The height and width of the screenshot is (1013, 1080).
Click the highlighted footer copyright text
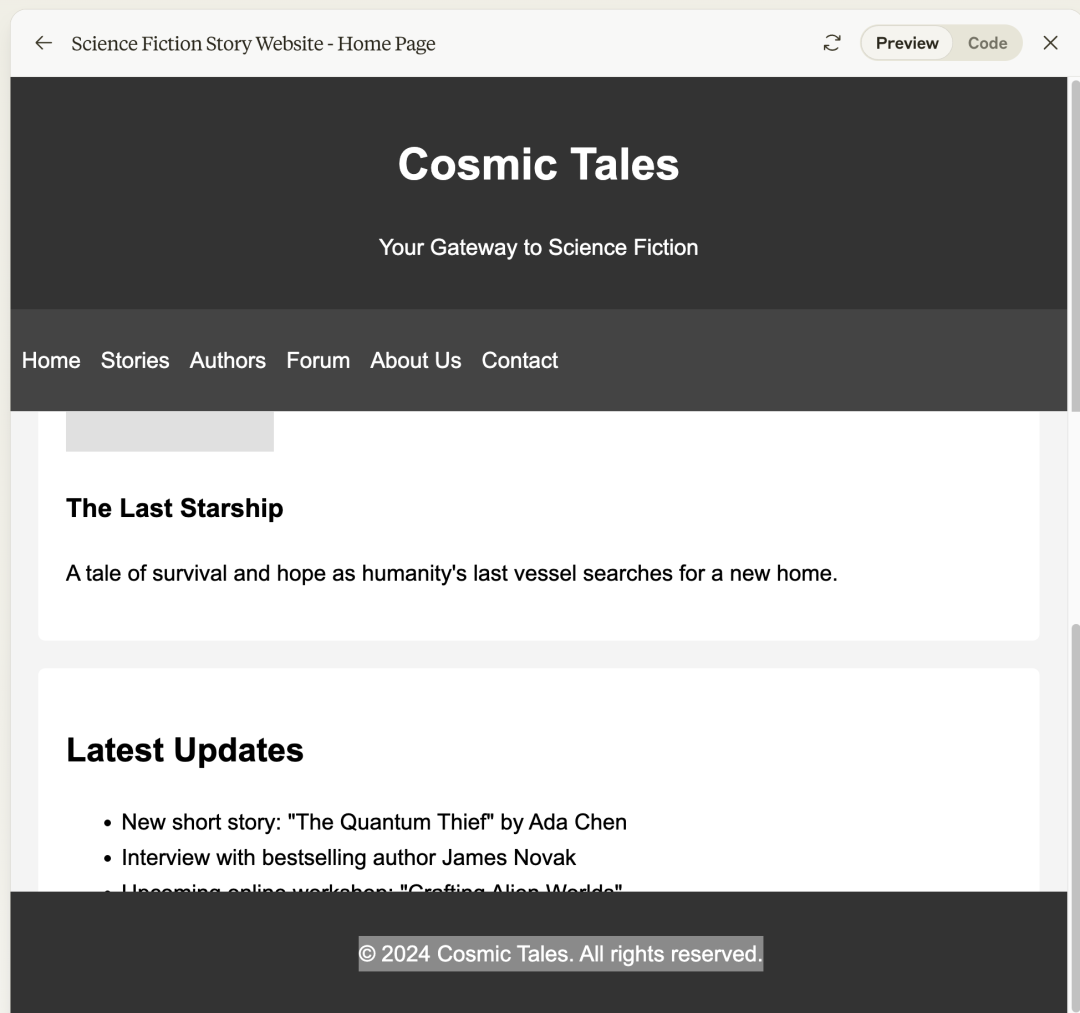[560, 954]
